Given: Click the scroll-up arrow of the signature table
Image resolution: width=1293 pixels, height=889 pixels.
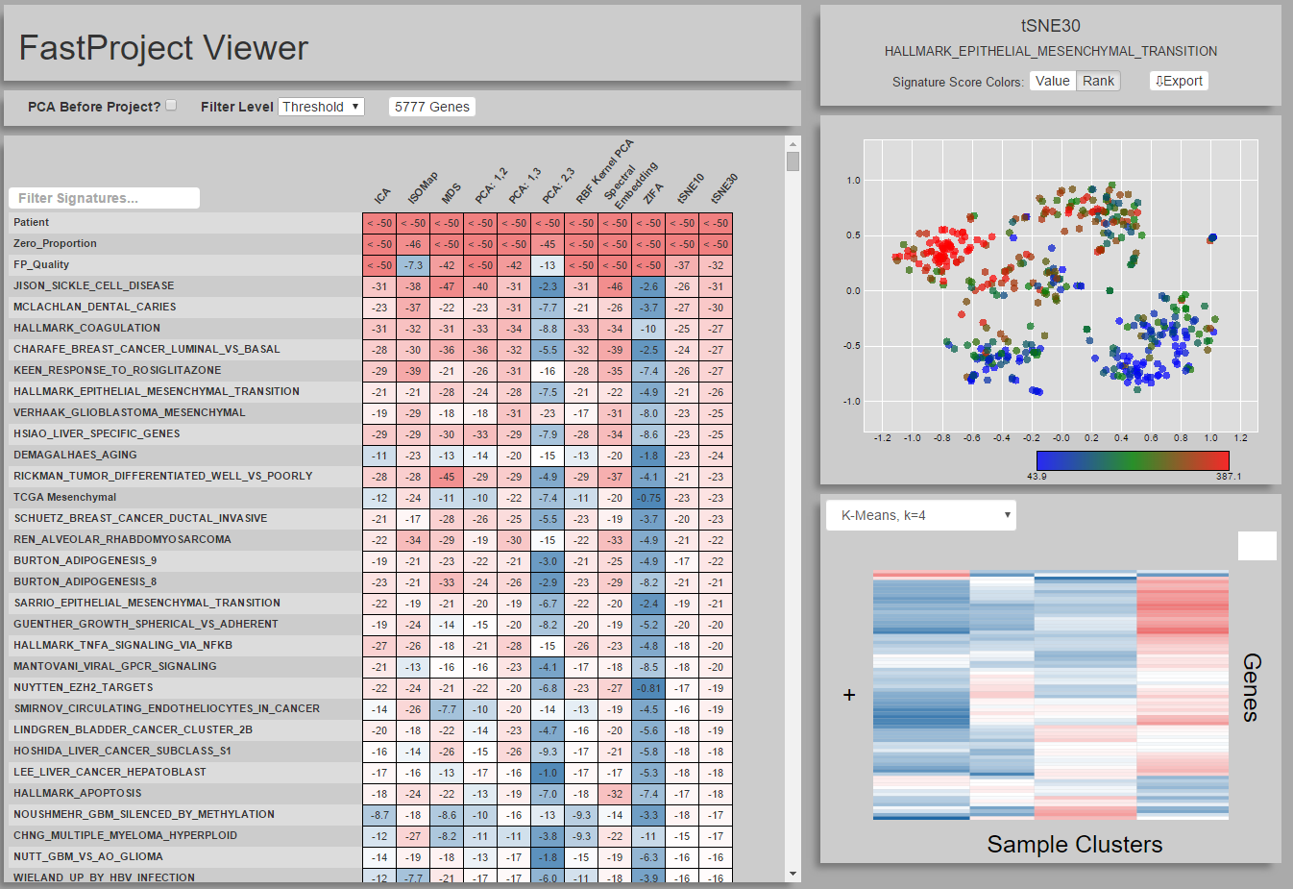Looking at the screenshot, I should 792,143.
